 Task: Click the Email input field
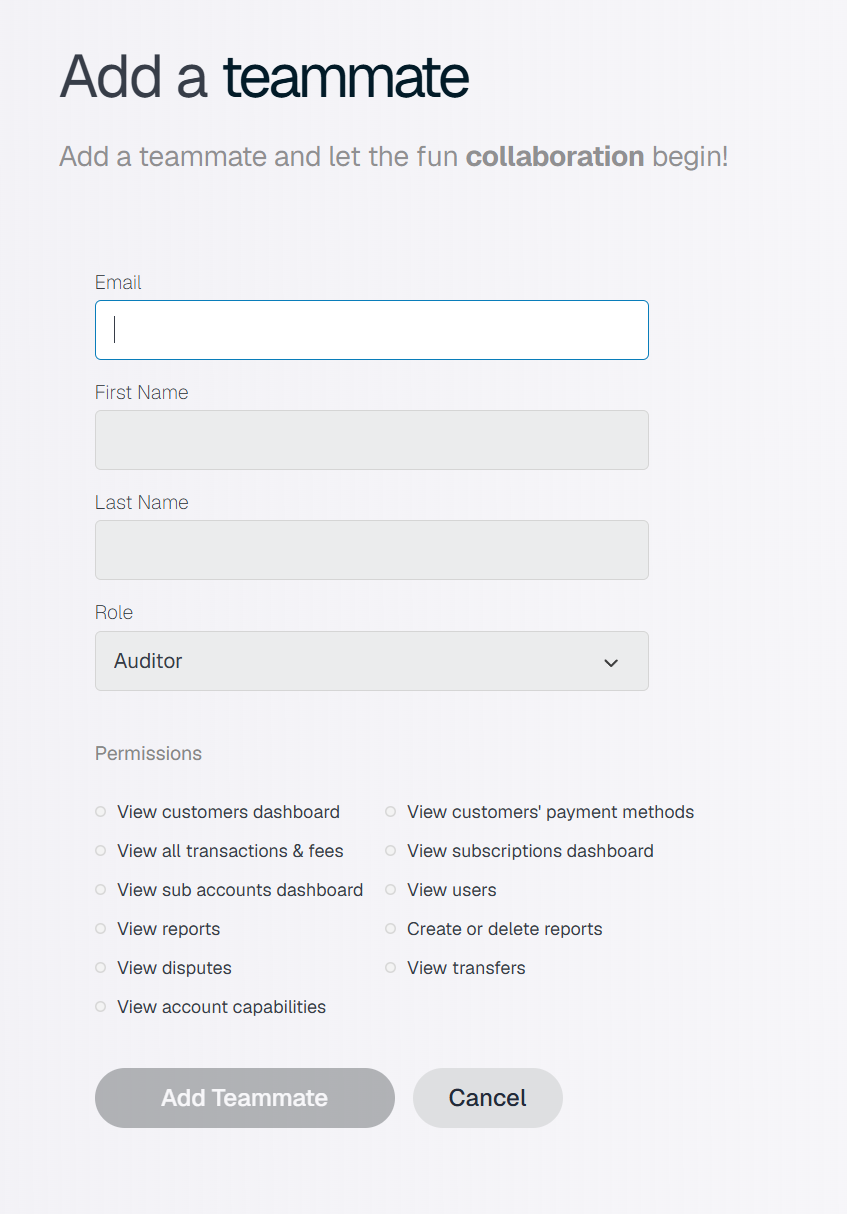[371, 330]
